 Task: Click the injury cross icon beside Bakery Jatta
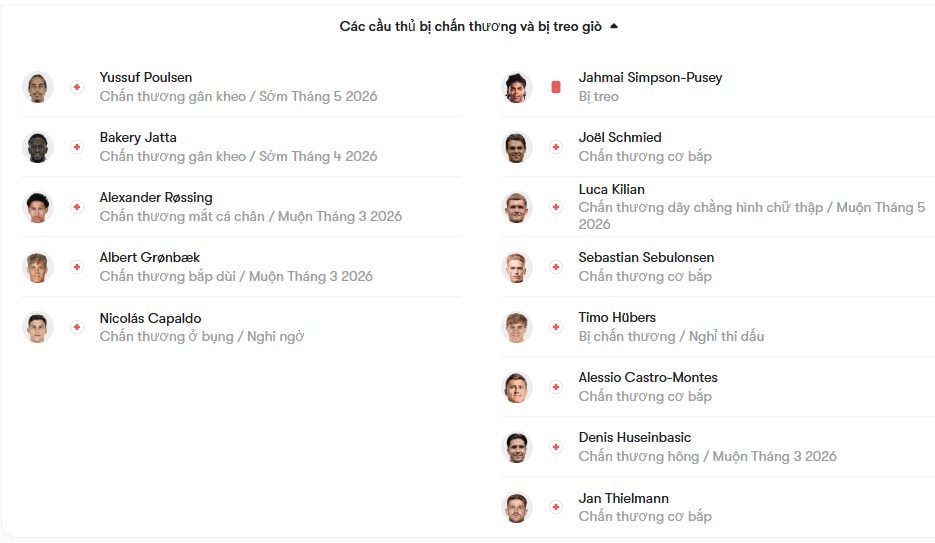click(x=77, y=147)
